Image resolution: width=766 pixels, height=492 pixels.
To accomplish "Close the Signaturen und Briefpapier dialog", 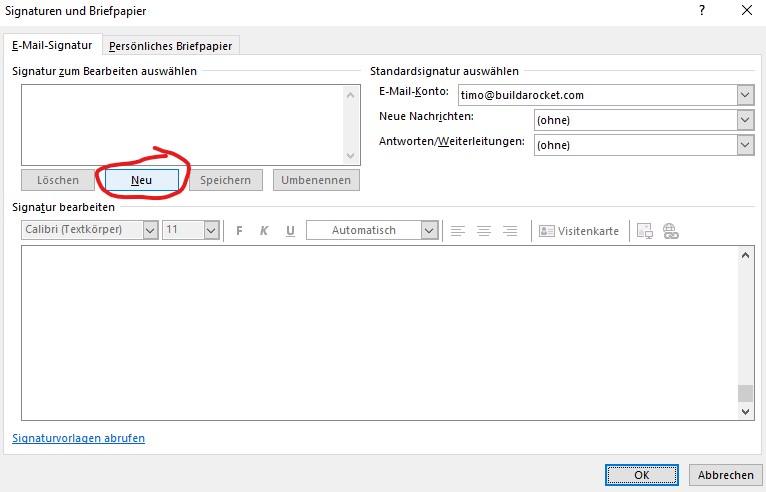I will click(747, 10).
